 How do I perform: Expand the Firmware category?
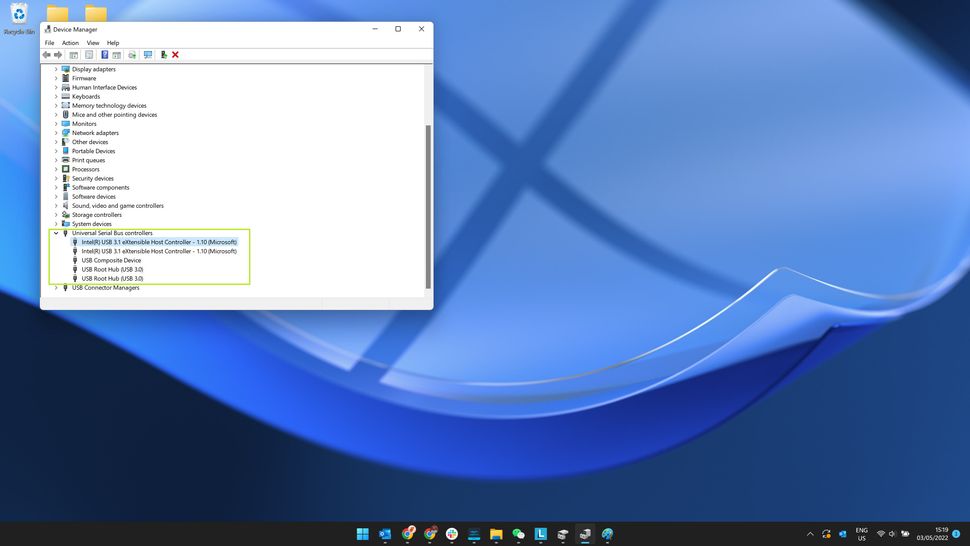point(56,79)
